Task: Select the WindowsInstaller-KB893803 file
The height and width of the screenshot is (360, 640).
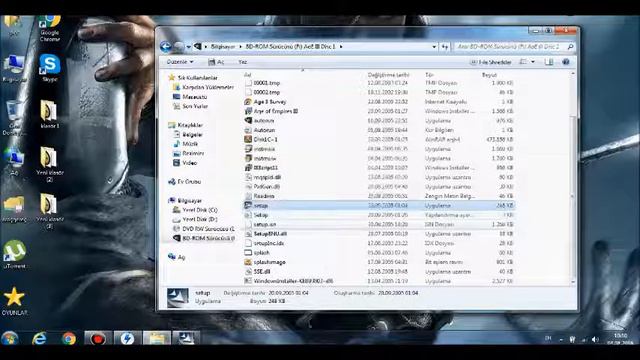Action: (293, 281)
